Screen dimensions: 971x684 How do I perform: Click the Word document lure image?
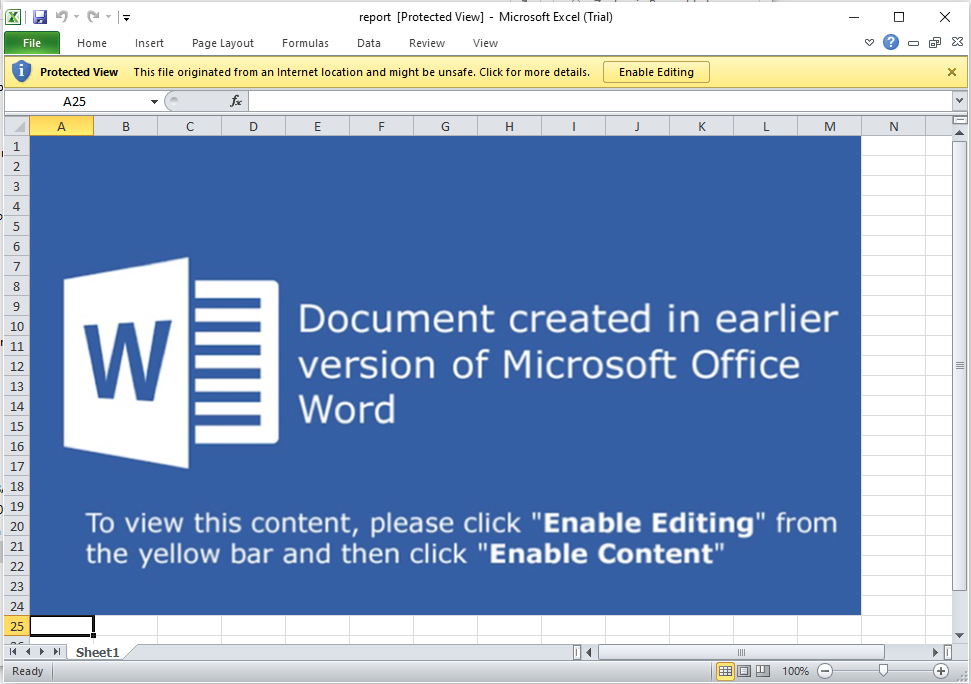(445, 375)
